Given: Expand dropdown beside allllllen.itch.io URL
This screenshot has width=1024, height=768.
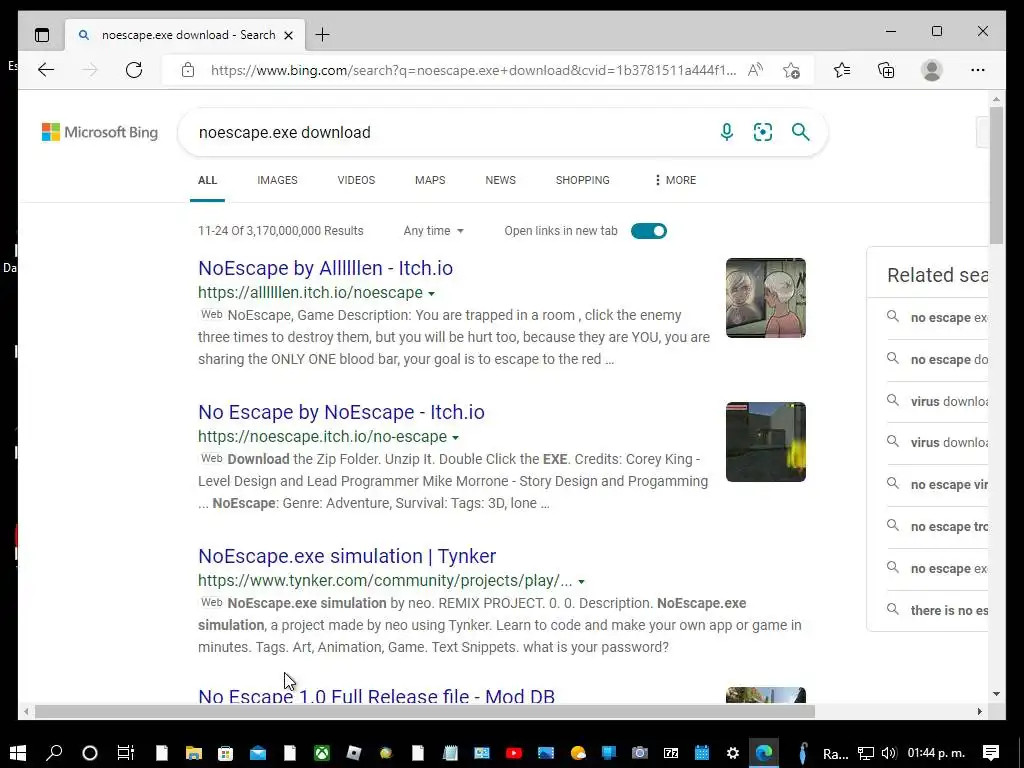Looking at the screenshot, I should click(431, 294).
